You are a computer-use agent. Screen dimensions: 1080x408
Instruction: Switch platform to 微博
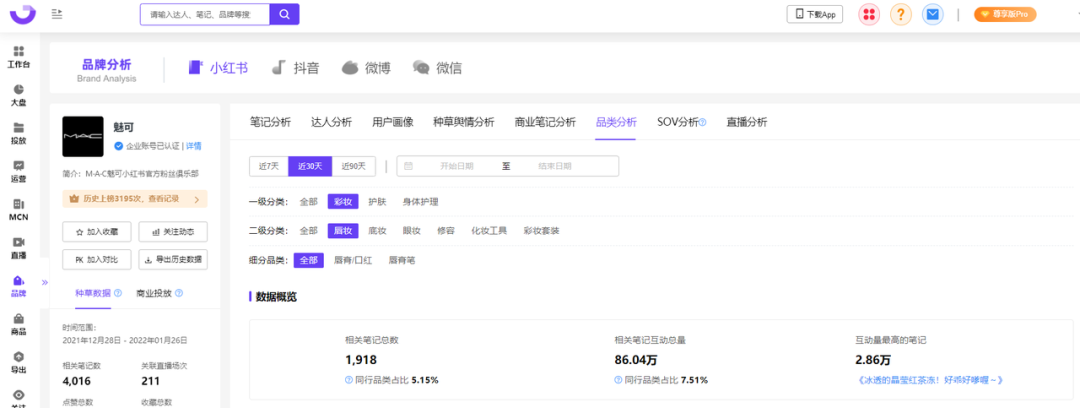[366, 68]
